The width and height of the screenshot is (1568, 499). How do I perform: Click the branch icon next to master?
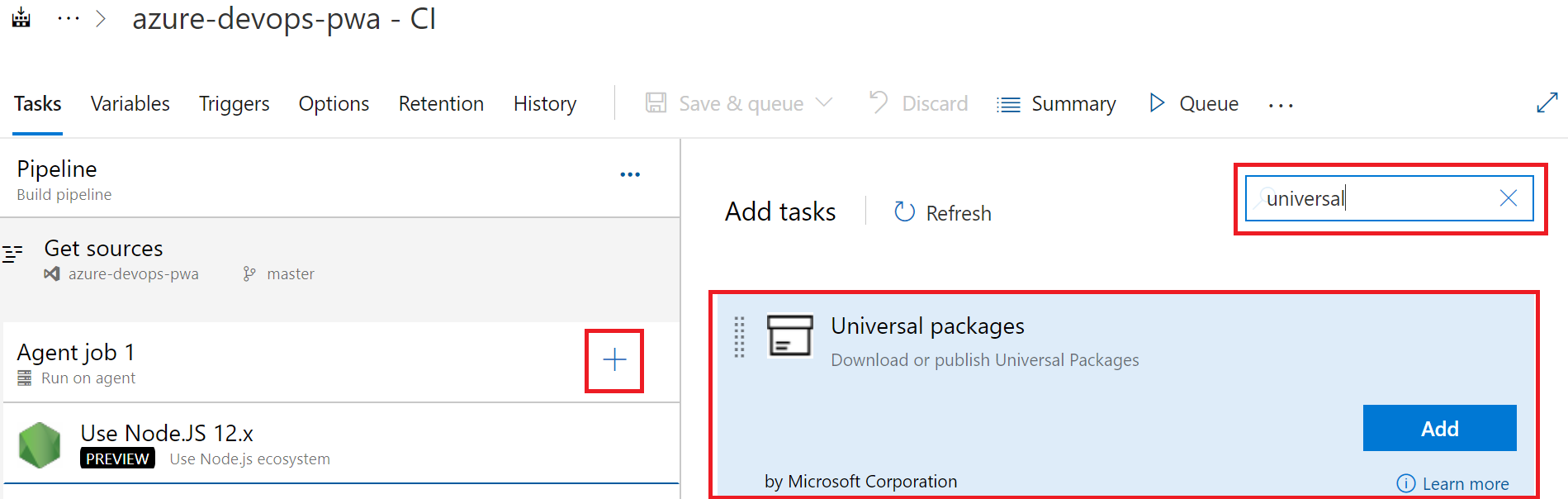[248, 273]
